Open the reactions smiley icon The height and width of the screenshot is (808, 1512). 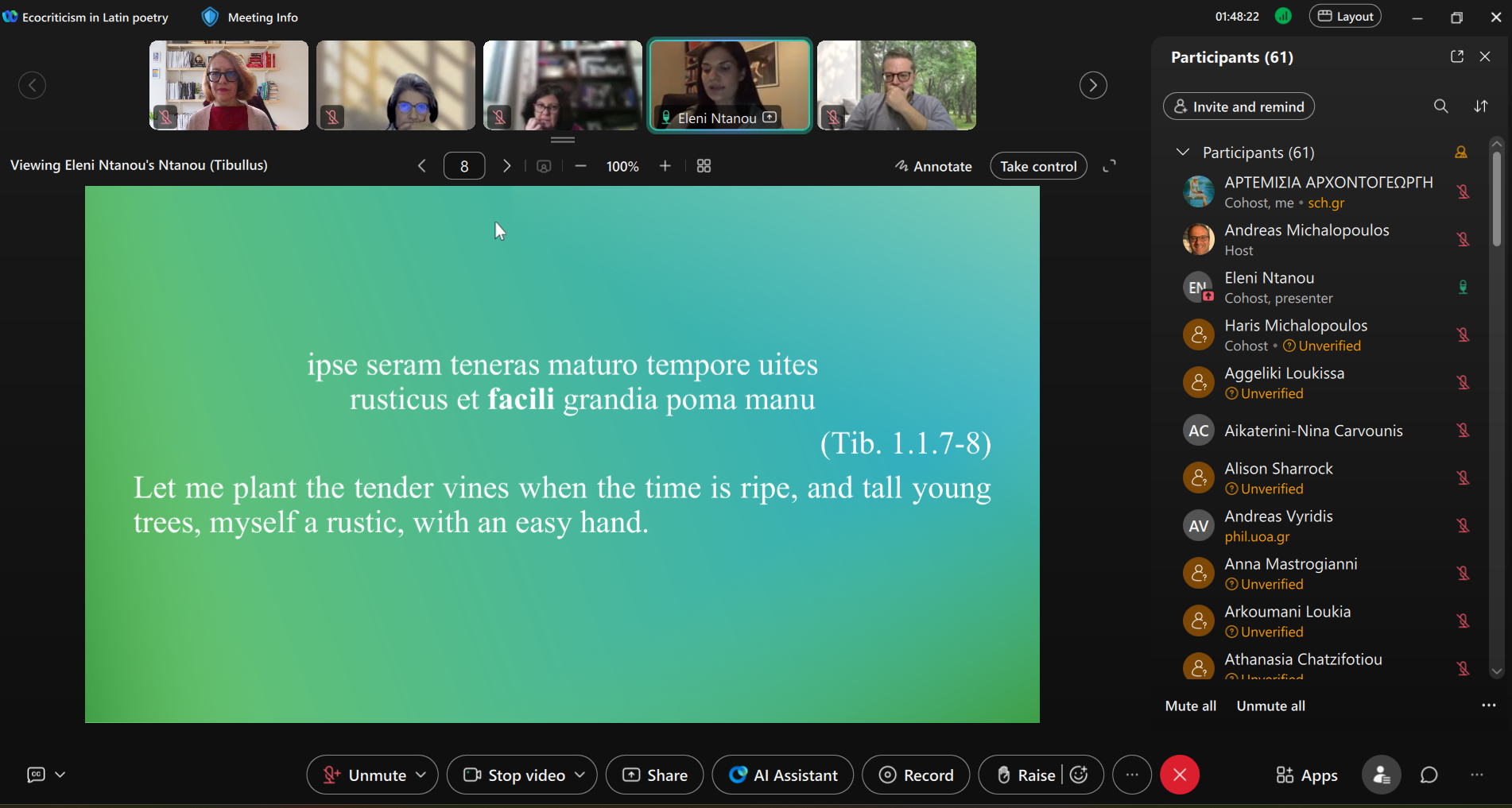pyautogui.click(x=1079, y=775)
